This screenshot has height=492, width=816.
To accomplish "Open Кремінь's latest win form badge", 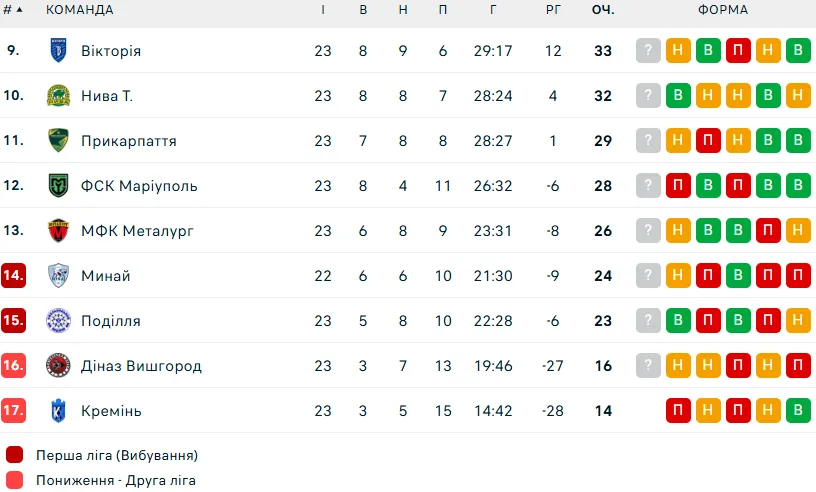I will coord(798,410).
